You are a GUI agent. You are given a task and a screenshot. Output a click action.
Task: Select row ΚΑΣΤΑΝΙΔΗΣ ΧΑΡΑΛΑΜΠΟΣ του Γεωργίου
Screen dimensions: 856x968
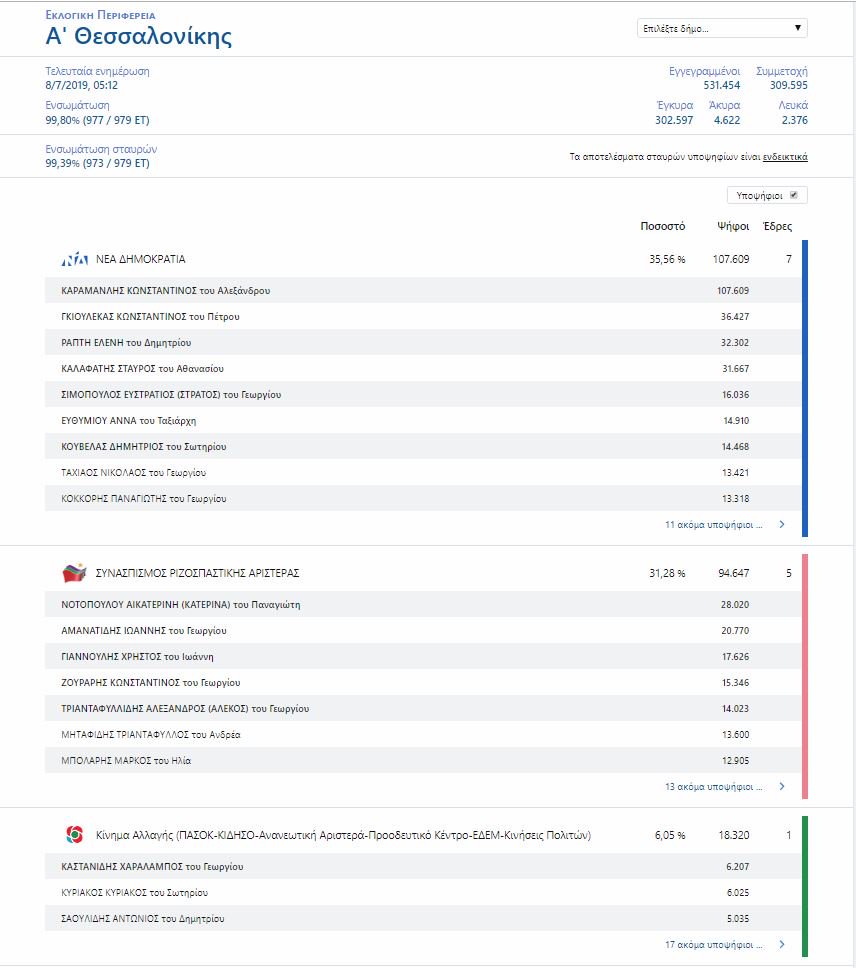point(423,866)
